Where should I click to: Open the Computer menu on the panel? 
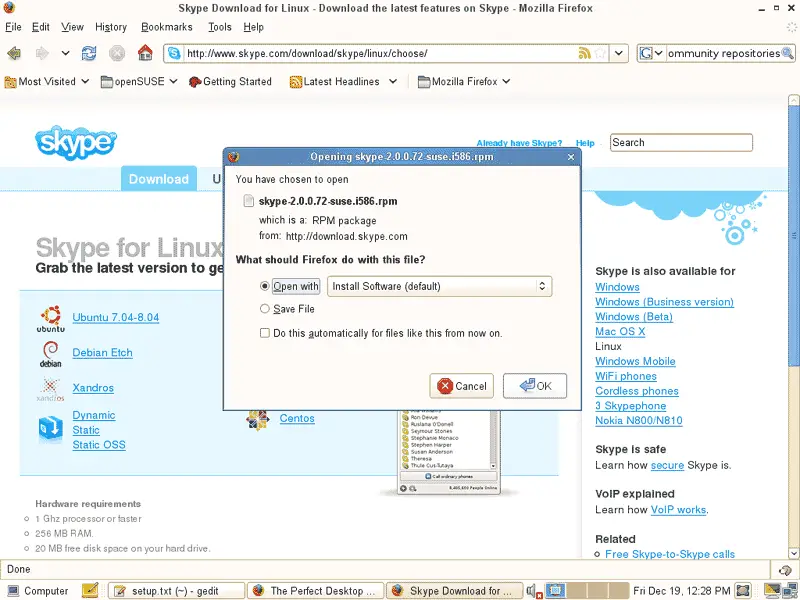(38, 591)
